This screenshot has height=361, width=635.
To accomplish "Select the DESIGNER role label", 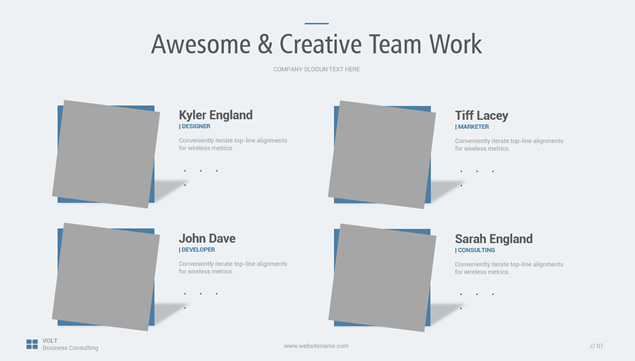I will pyautogui.click(x=196, y=126).
